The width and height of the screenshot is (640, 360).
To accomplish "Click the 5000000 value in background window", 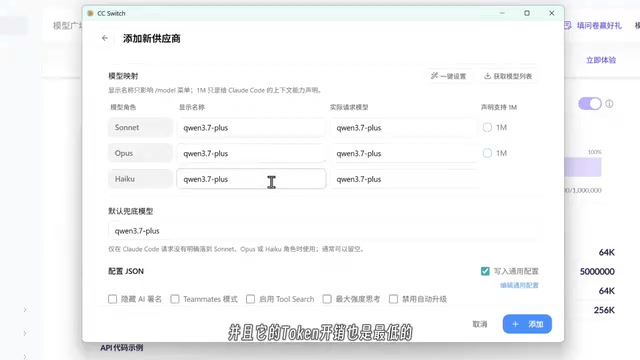I will 597,271.
